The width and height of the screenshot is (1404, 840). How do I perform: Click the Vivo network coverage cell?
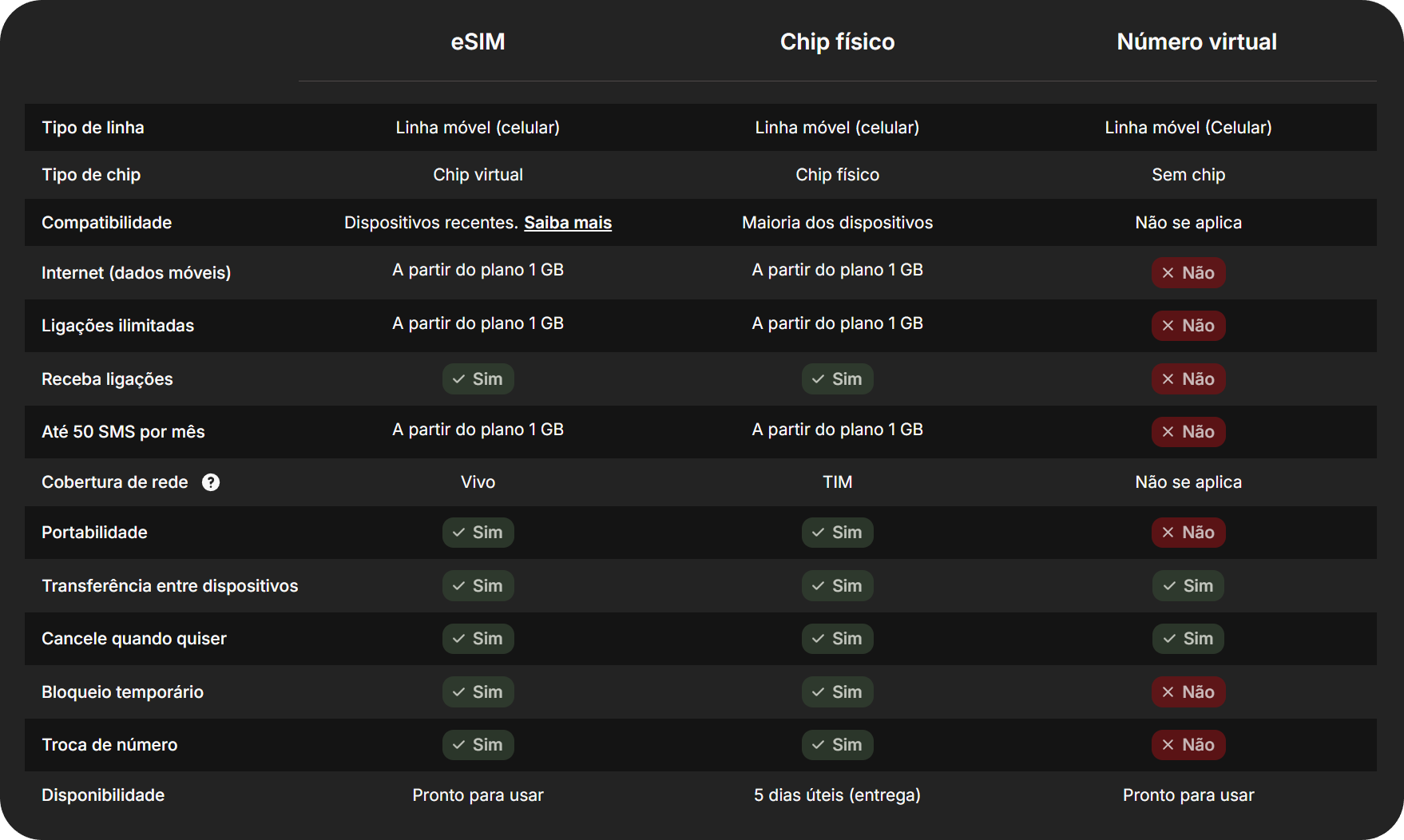point(478,482)
